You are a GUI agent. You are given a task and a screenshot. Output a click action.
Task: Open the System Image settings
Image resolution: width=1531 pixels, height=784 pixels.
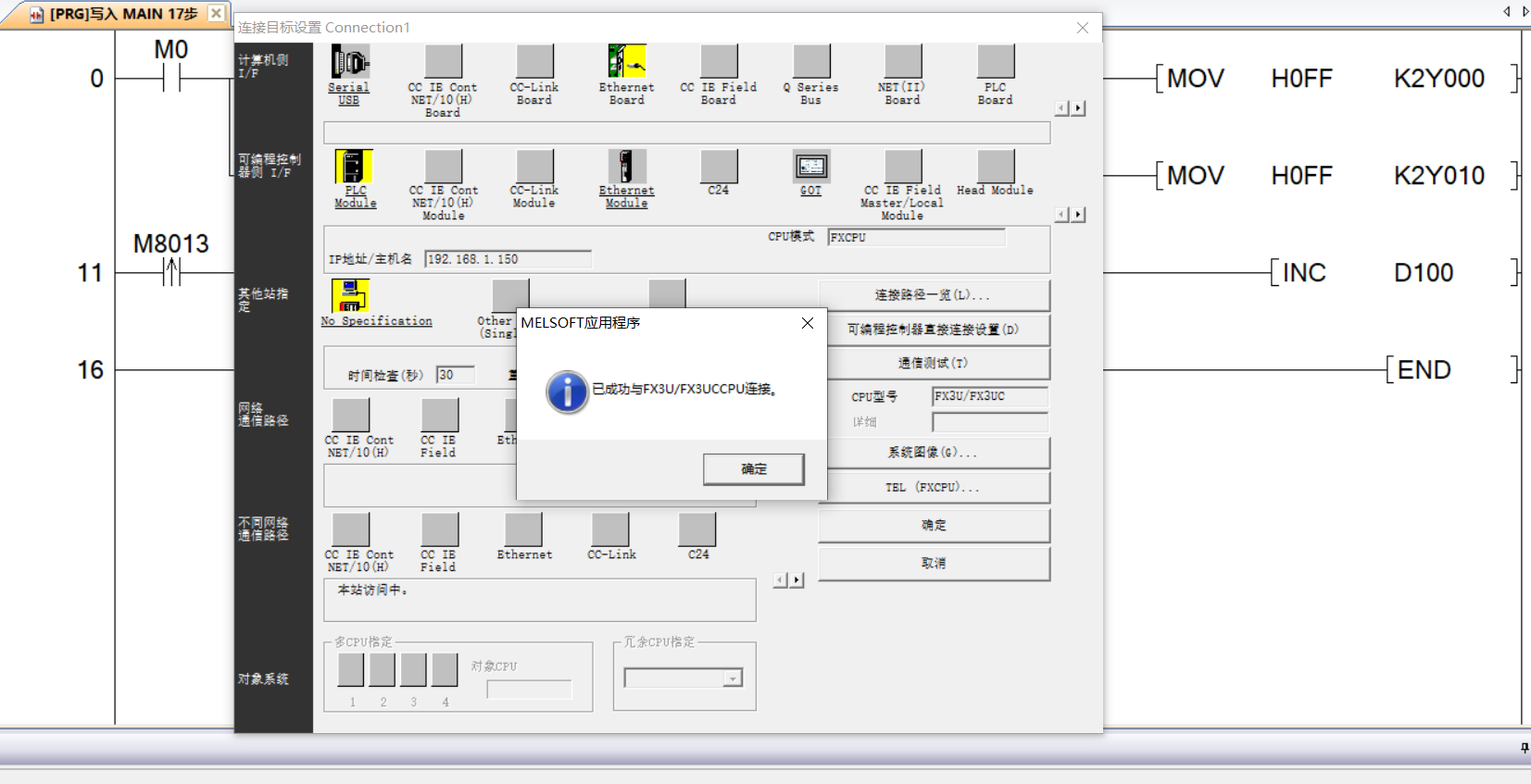(933, 453)
